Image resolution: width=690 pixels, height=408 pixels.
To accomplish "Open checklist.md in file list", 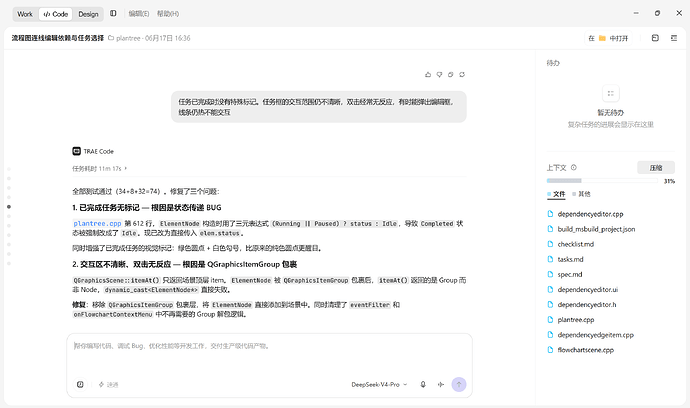I will click(576, 244).
